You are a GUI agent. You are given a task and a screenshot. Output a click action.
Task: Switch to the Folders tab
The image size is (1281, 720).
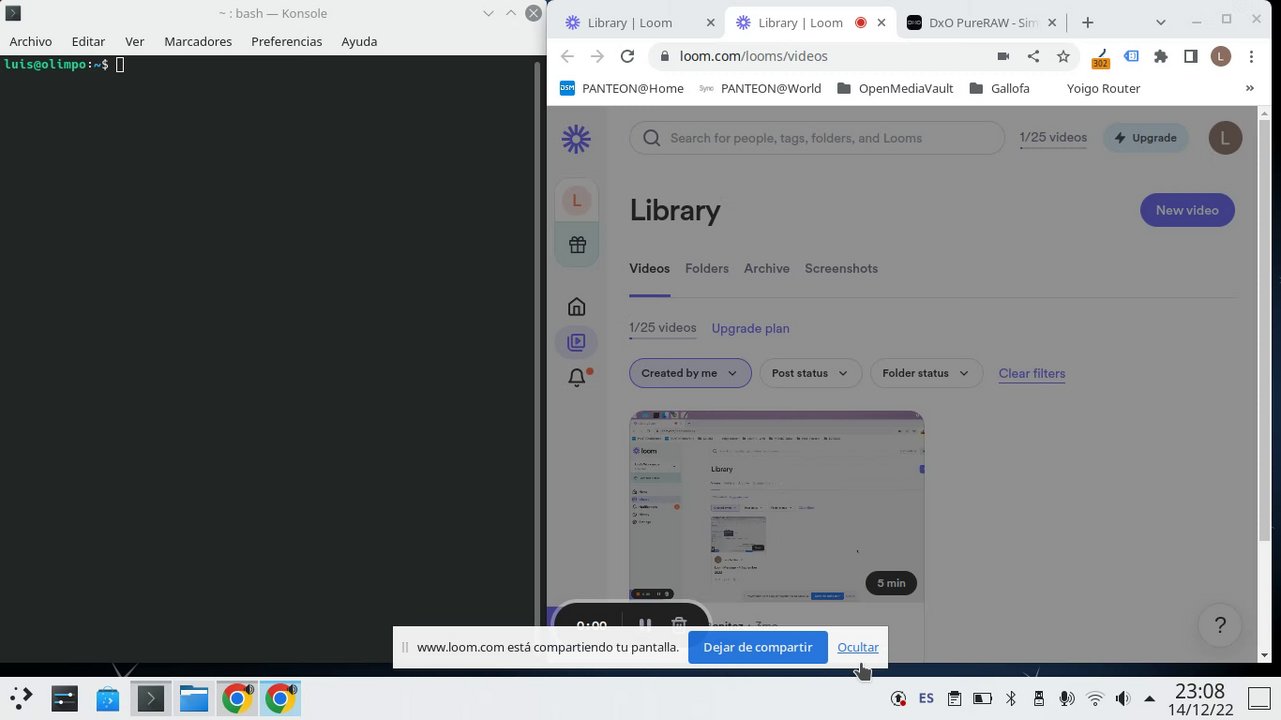(707, 268)
